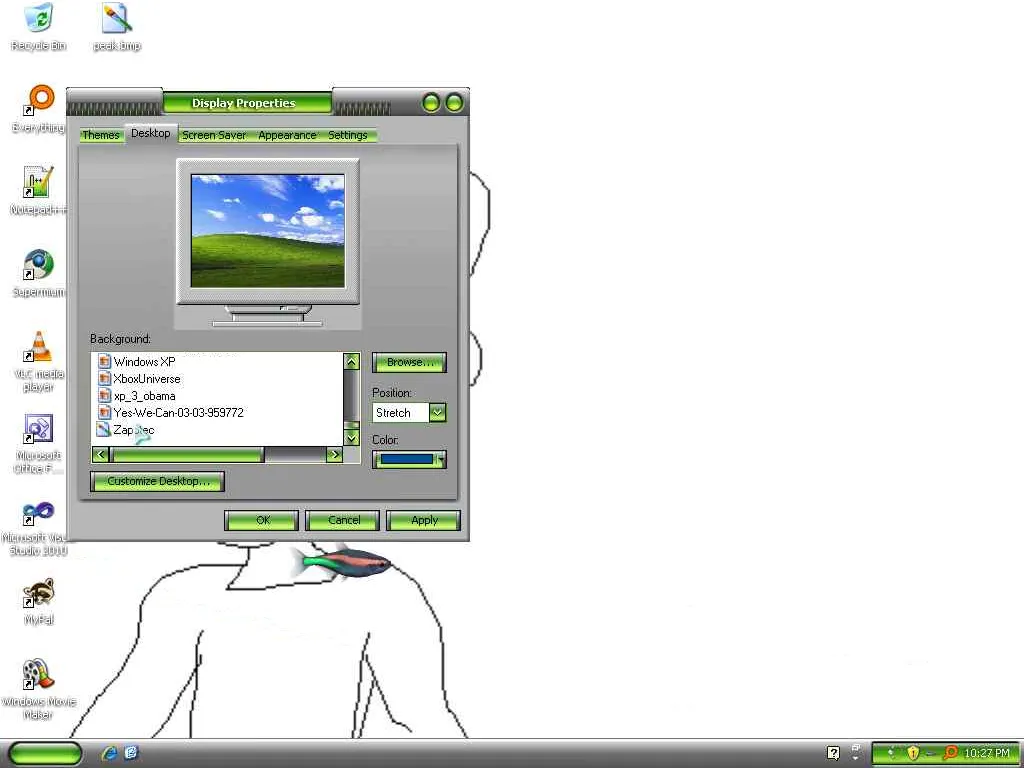Open the desktop Color picker dropdown
The width and height of the screenshot is (1024, 768).
coord(409,460)
